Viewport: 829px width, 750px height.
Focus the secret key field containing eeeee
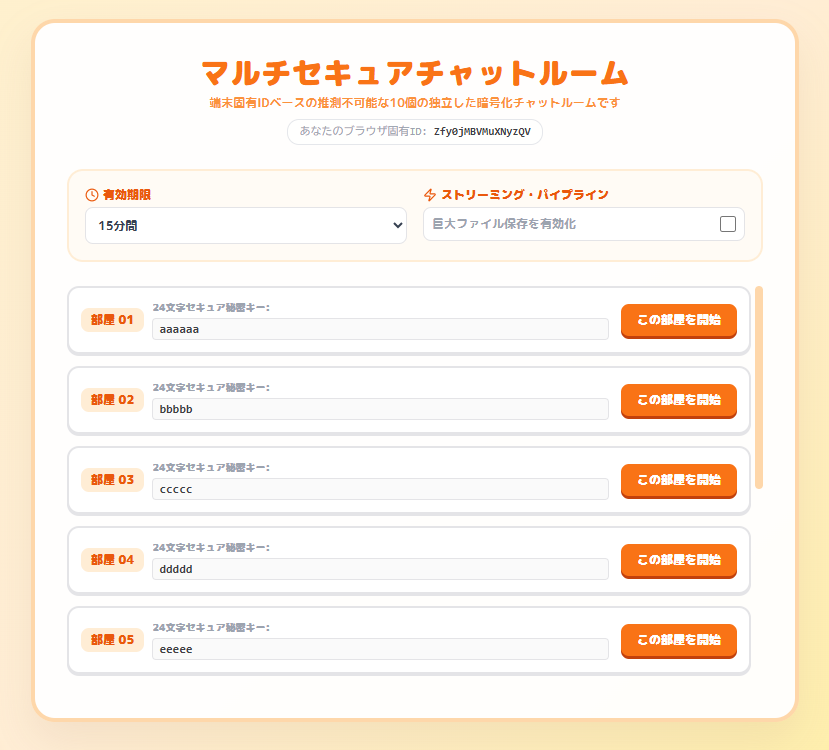tap(380, 649)
